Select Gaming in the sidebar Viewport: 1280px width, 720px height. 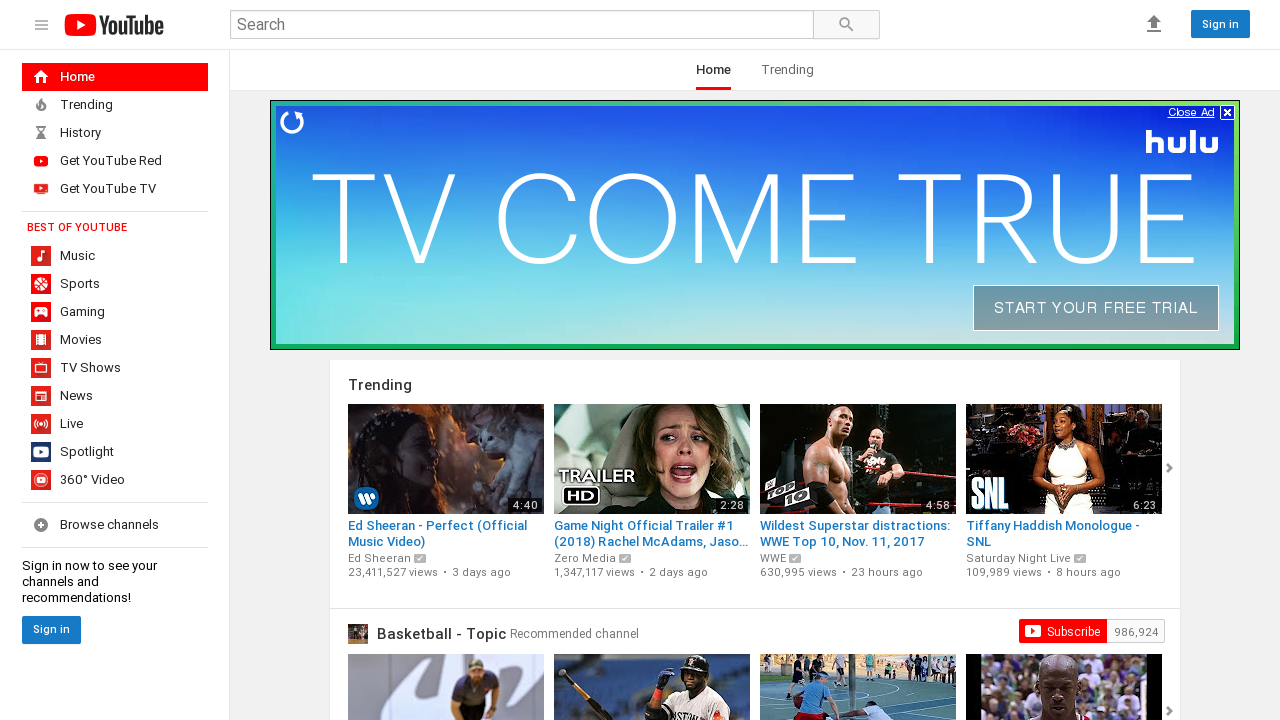pos(115,312)
